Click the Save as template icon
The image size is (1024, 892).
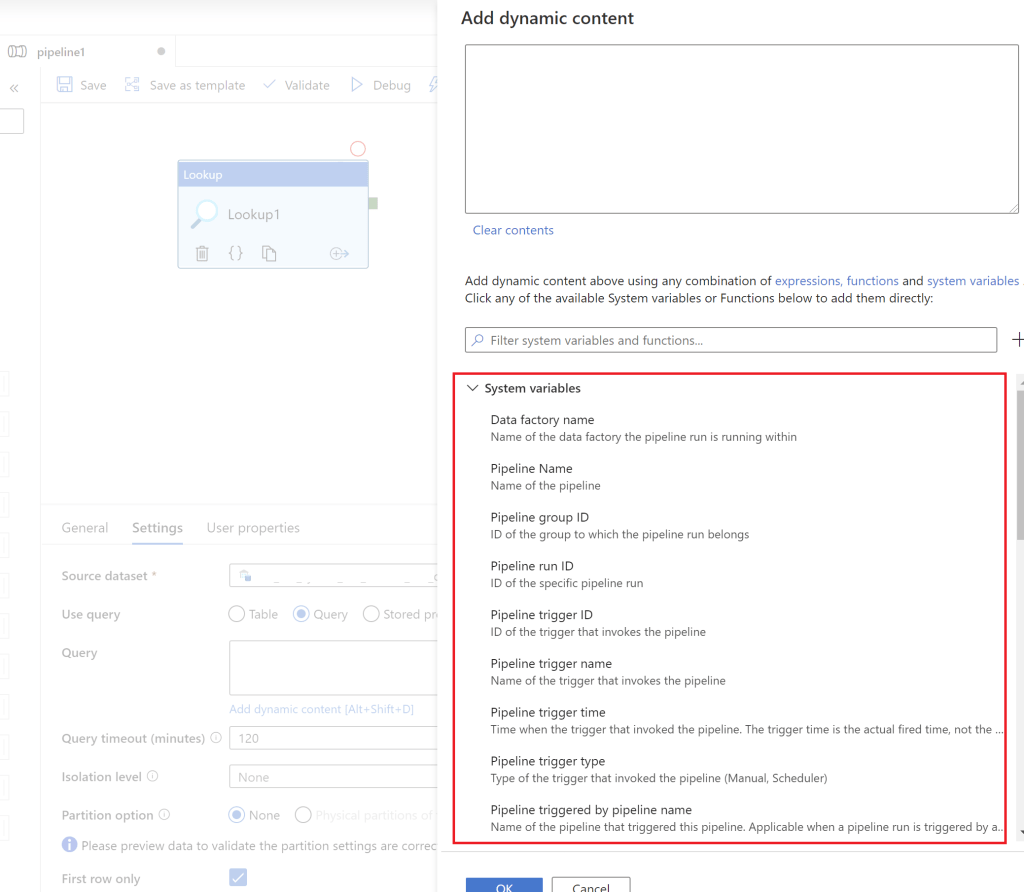[x=132, y=85]
